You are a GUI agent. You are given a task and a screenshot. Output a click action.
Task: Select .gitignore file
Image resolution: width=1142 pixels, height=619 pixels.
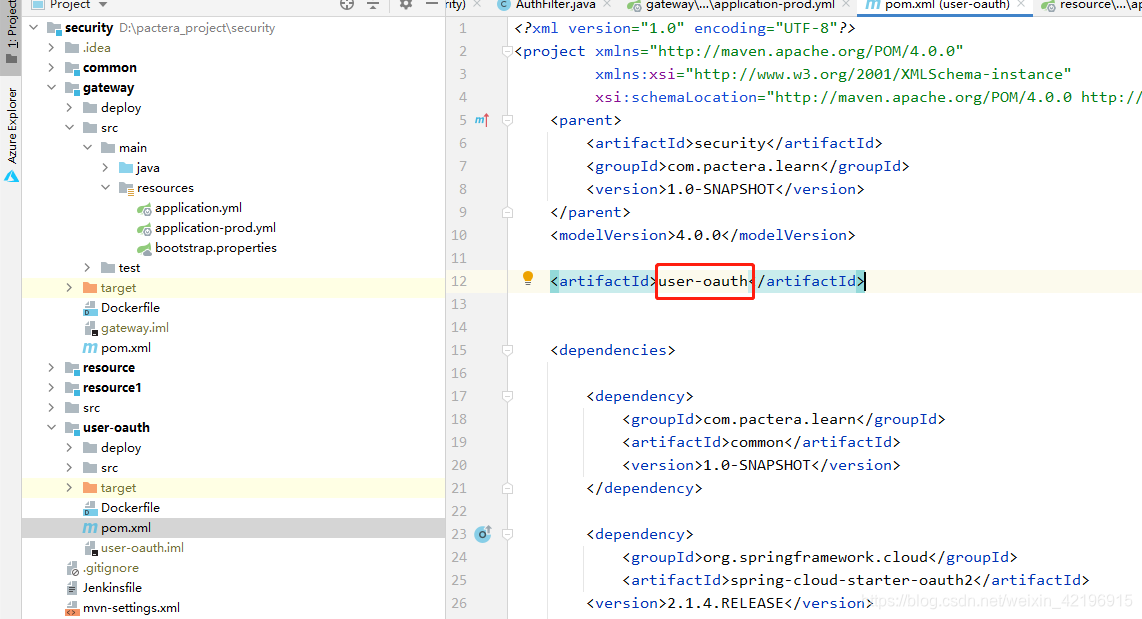coord(111,567)
